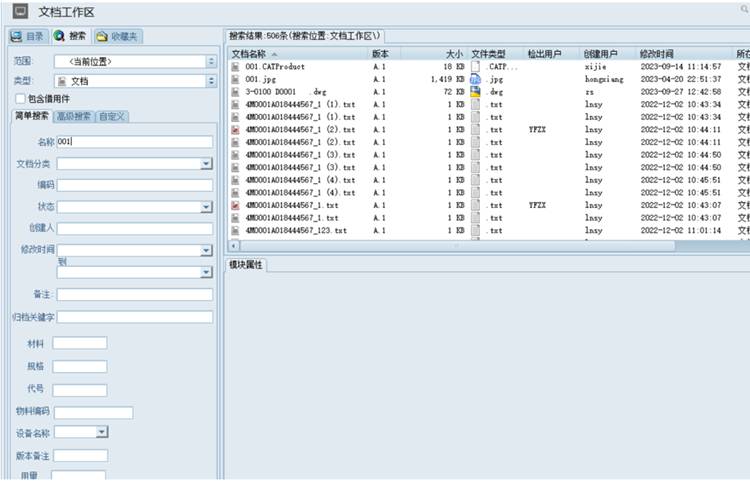This screenshot has width=750, height=481.
Task: Open the 状态 status dropdown
Action: tap(206, 207)
